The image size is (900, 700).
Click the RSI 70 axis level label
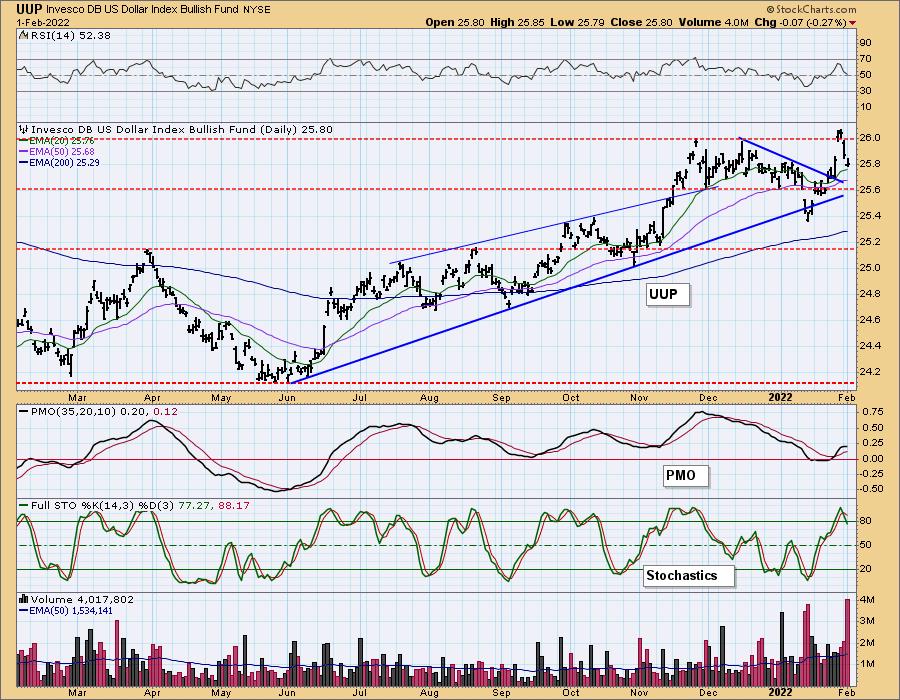(866, 59)
